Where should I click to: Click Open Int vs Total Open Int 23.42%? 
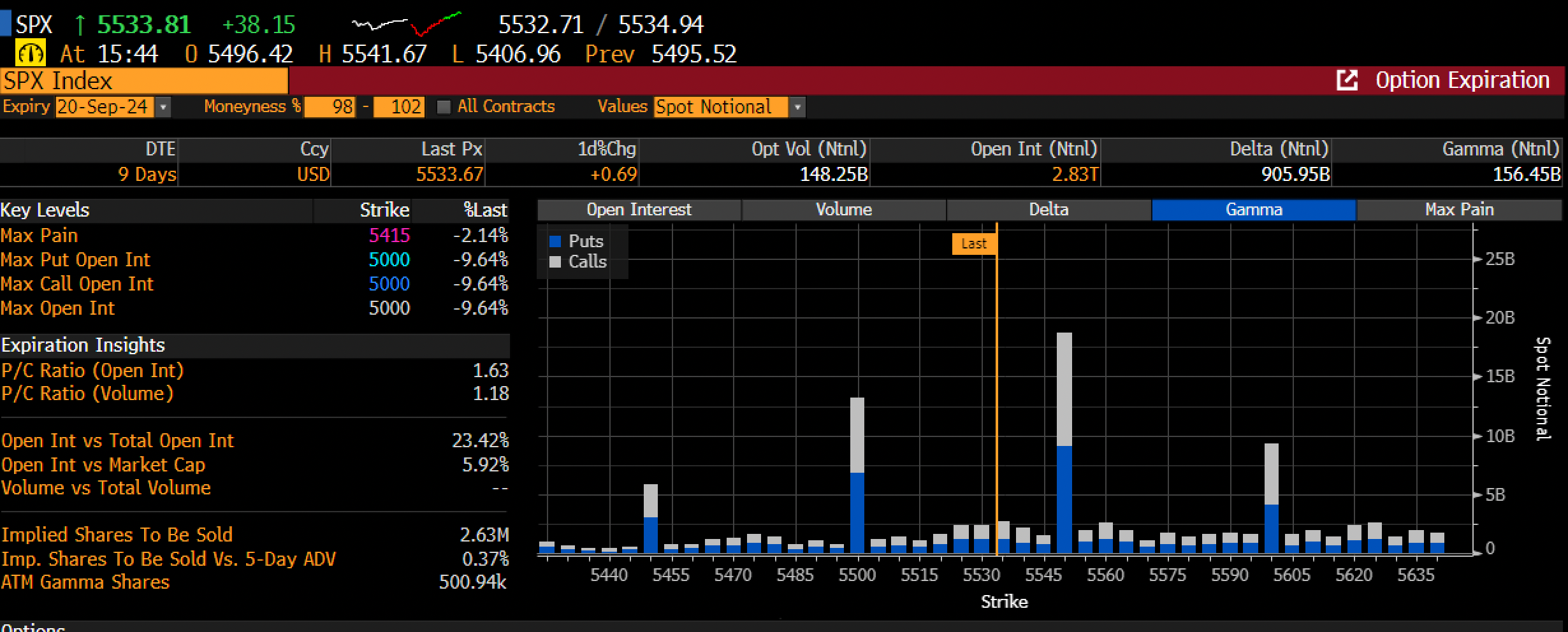coord(481,441)
